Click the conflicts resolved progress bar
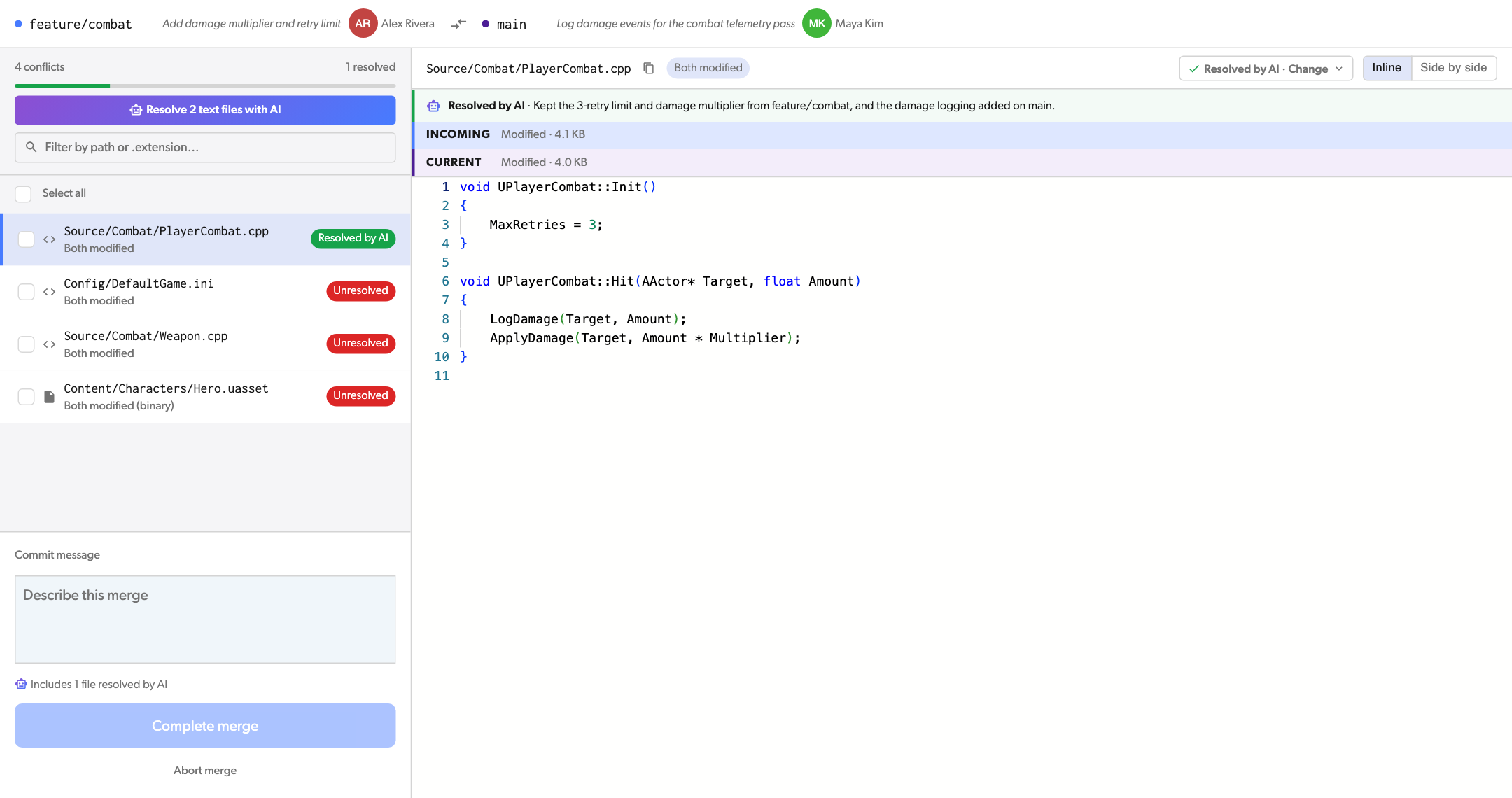Viewport: 1512px width, 798px height. [x=205, y=86]
